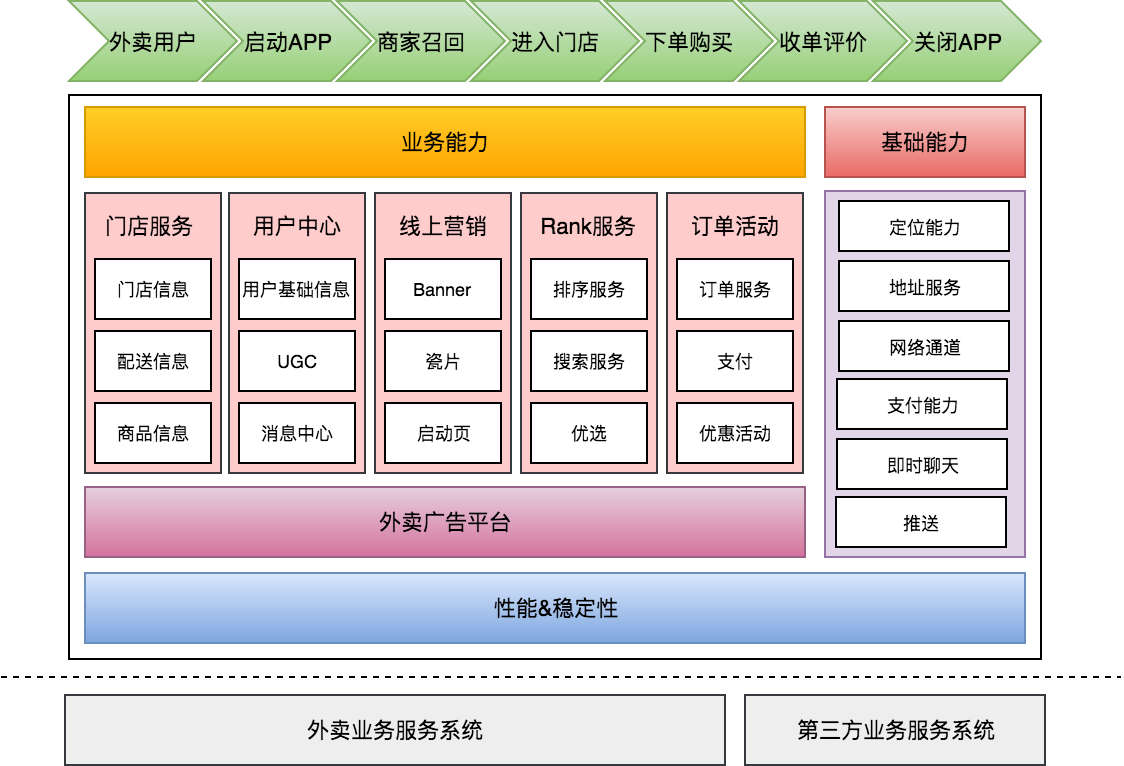Select the 外卖业务服务系统 box
1124x766 pixels.
coord(395,730)
